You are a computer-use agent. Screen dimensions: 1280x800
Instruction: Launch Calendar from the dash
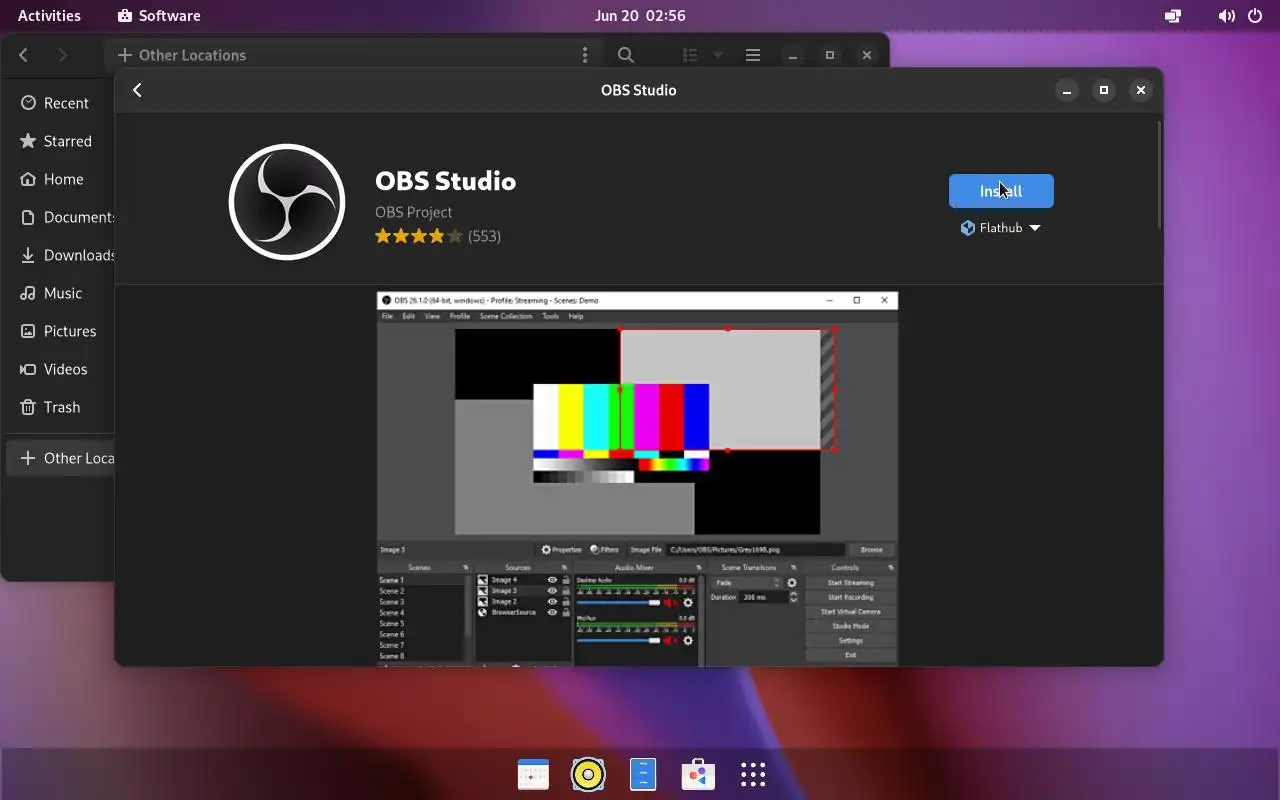pos(533,774)
